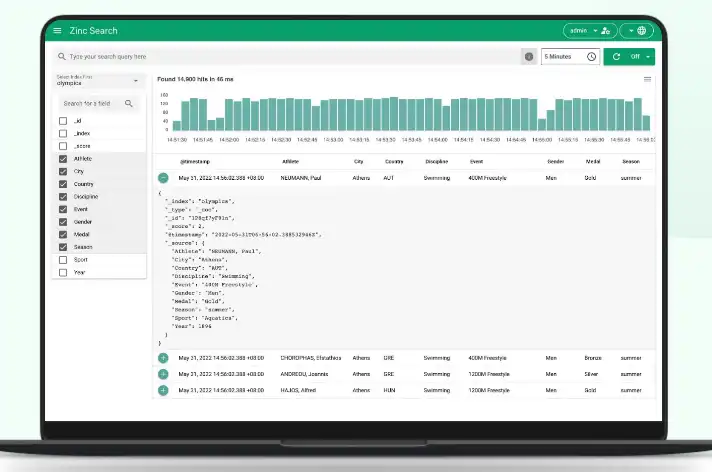Expand the ANDREOU, Joannis row details
Viewport: 712px width, 472px height.
click(x=163, y=374)
